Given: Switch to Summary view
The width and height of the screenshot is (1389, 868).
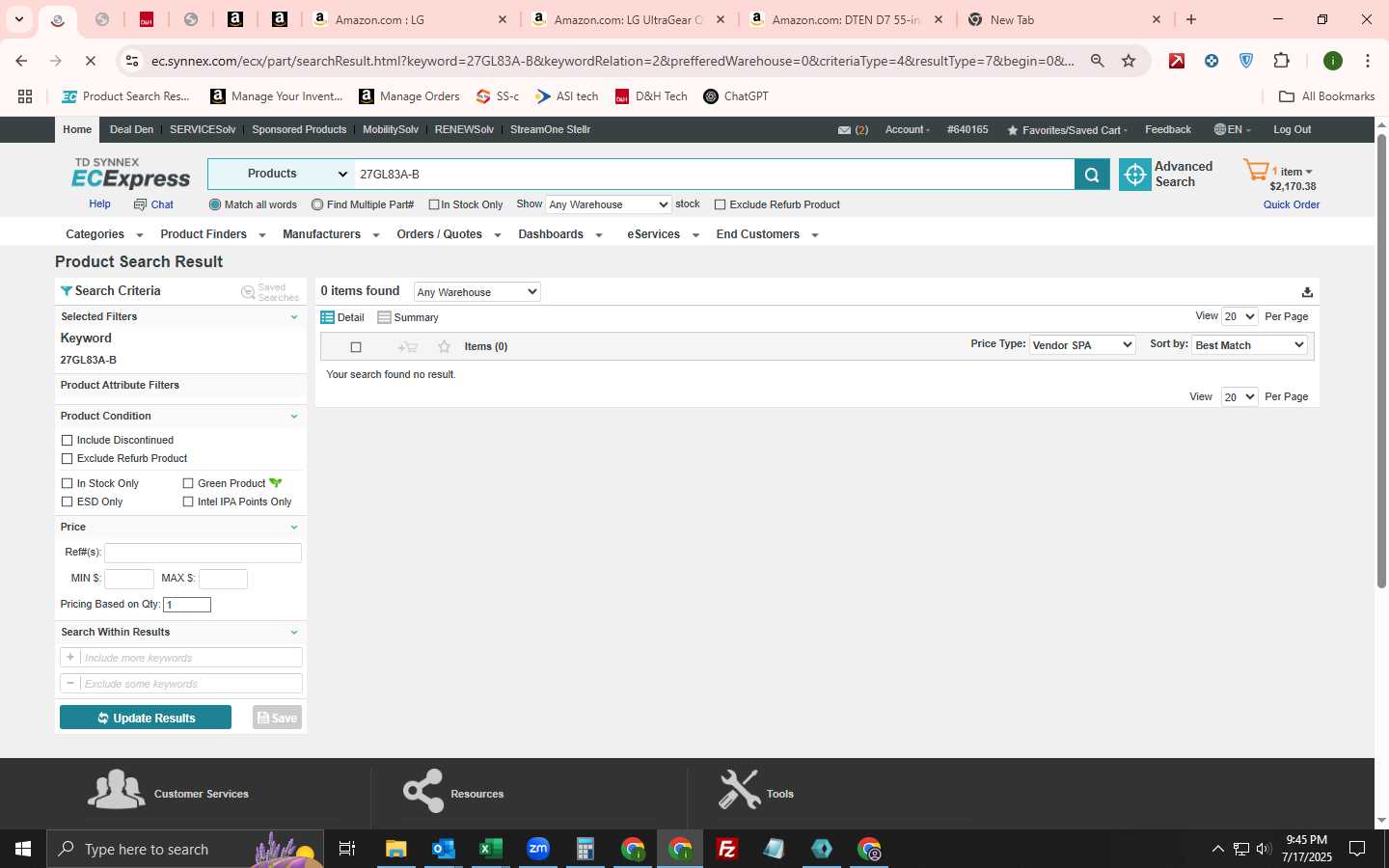Looking at the screenshot, I should (x=408, y=317).
